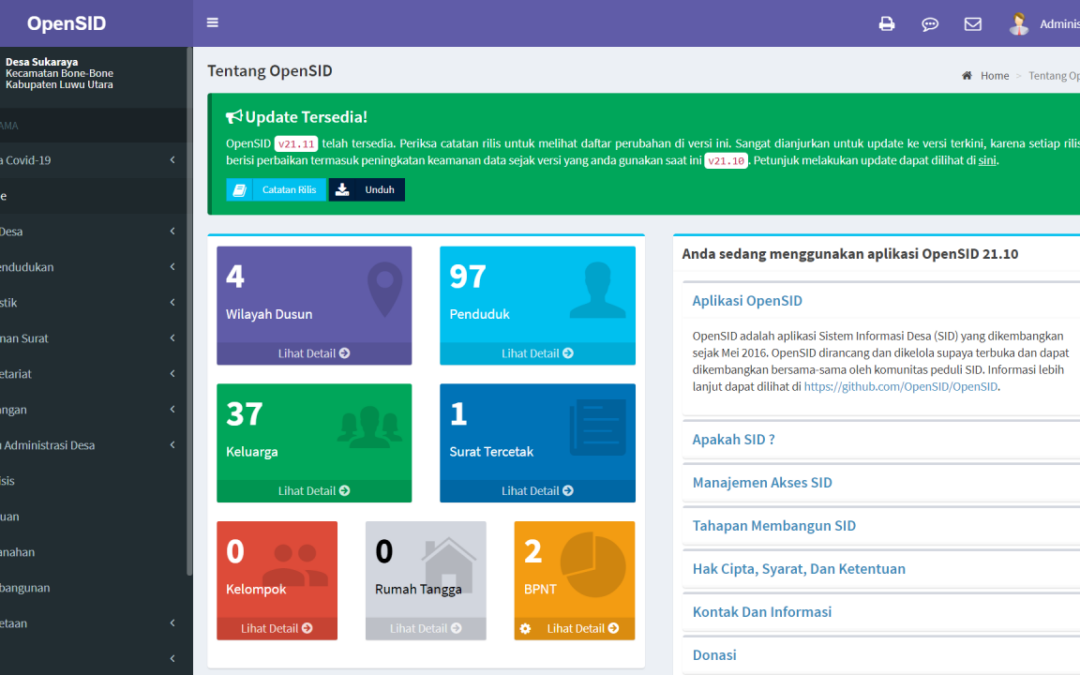Click the book icon beside Catatan Rilis
This screenshot has height=675, width=1080.
tap(239, 189)
